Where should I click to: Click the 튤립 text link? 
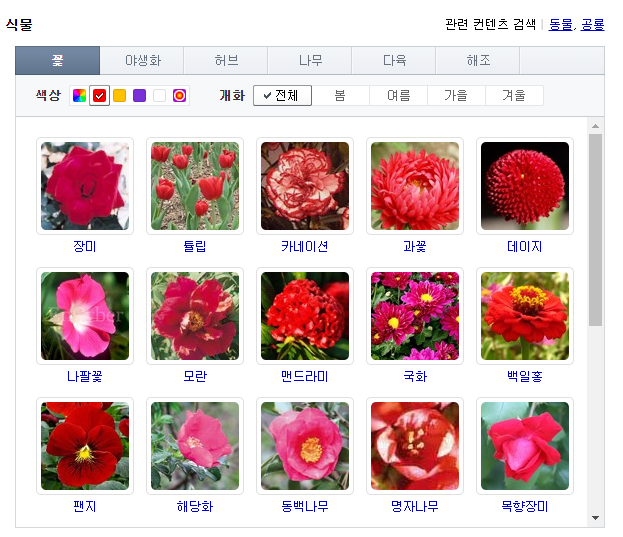195,246
